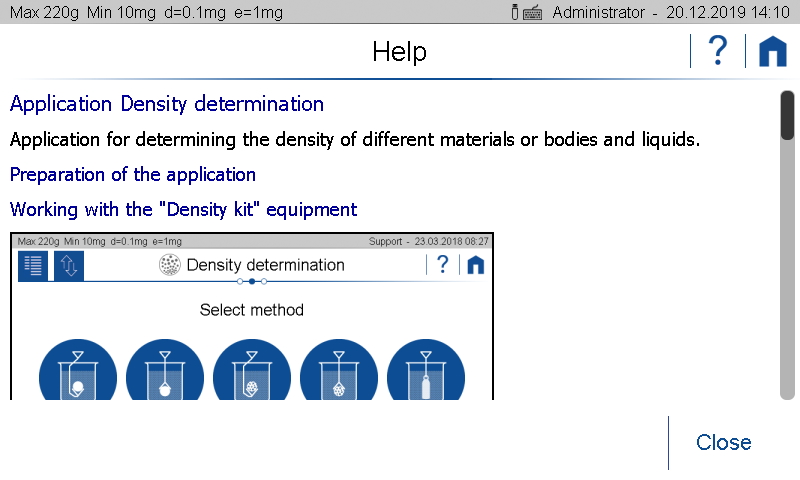Open 'Working with the "Density kit" equipment'
This screenshot has width=800, height=480.
[183, 210]
